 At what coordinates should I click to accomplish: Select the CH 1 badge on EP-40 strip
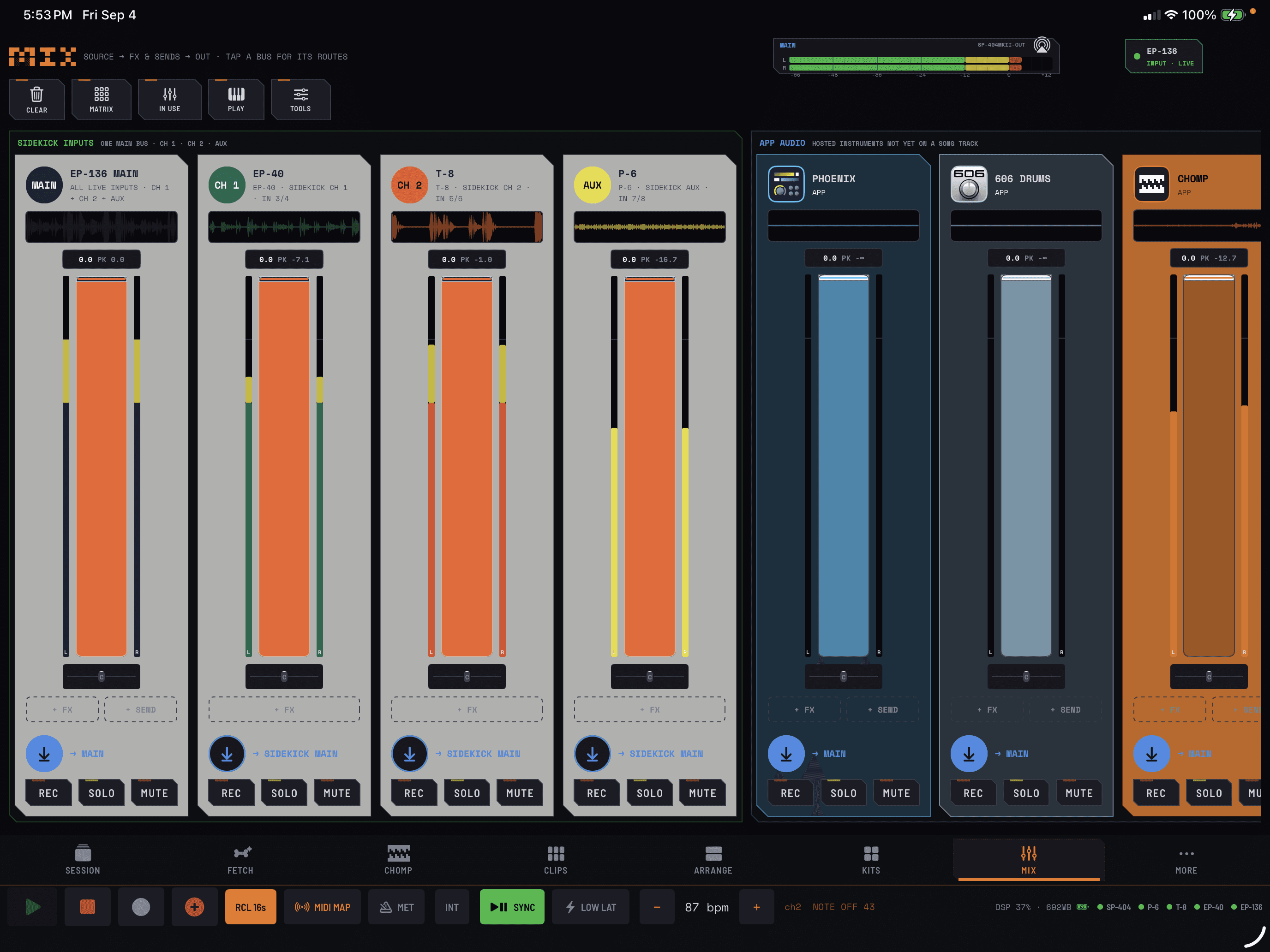coord(227,185)
